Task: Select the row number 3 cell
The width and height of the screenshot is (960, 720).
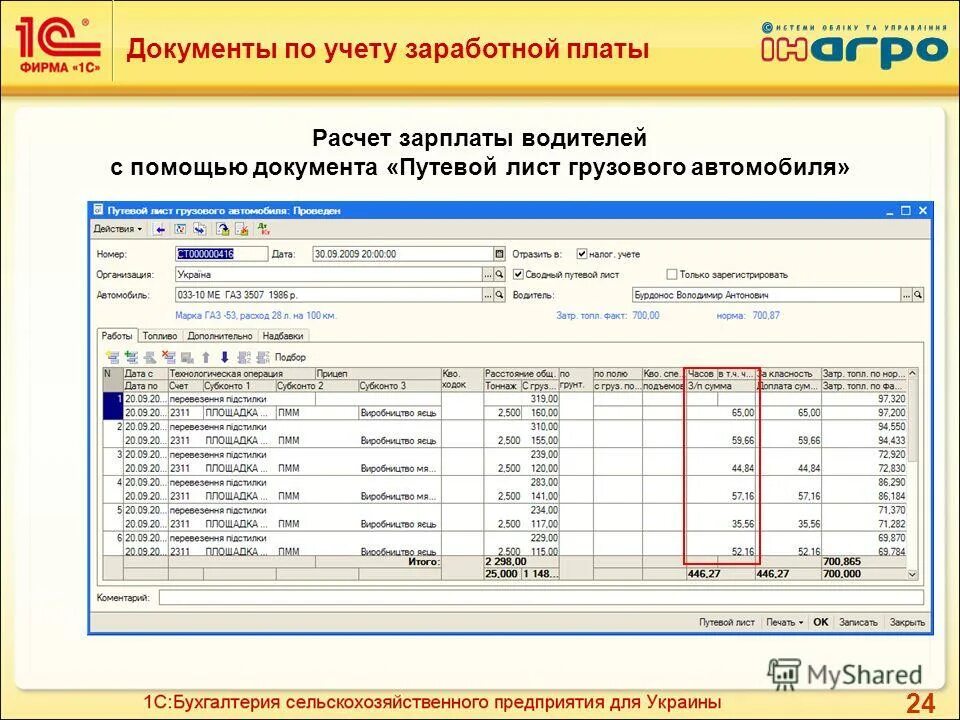Action: [x=113, y=462]
